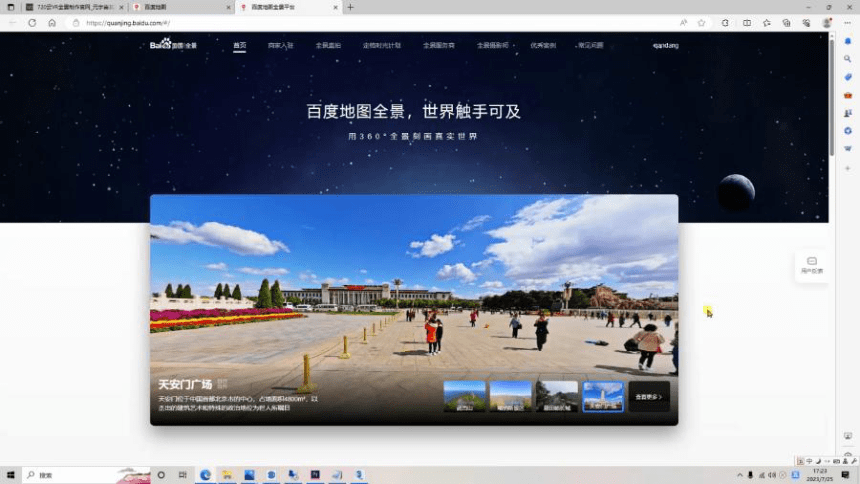Switch to the 百度地图 tab

coord(182,7)
